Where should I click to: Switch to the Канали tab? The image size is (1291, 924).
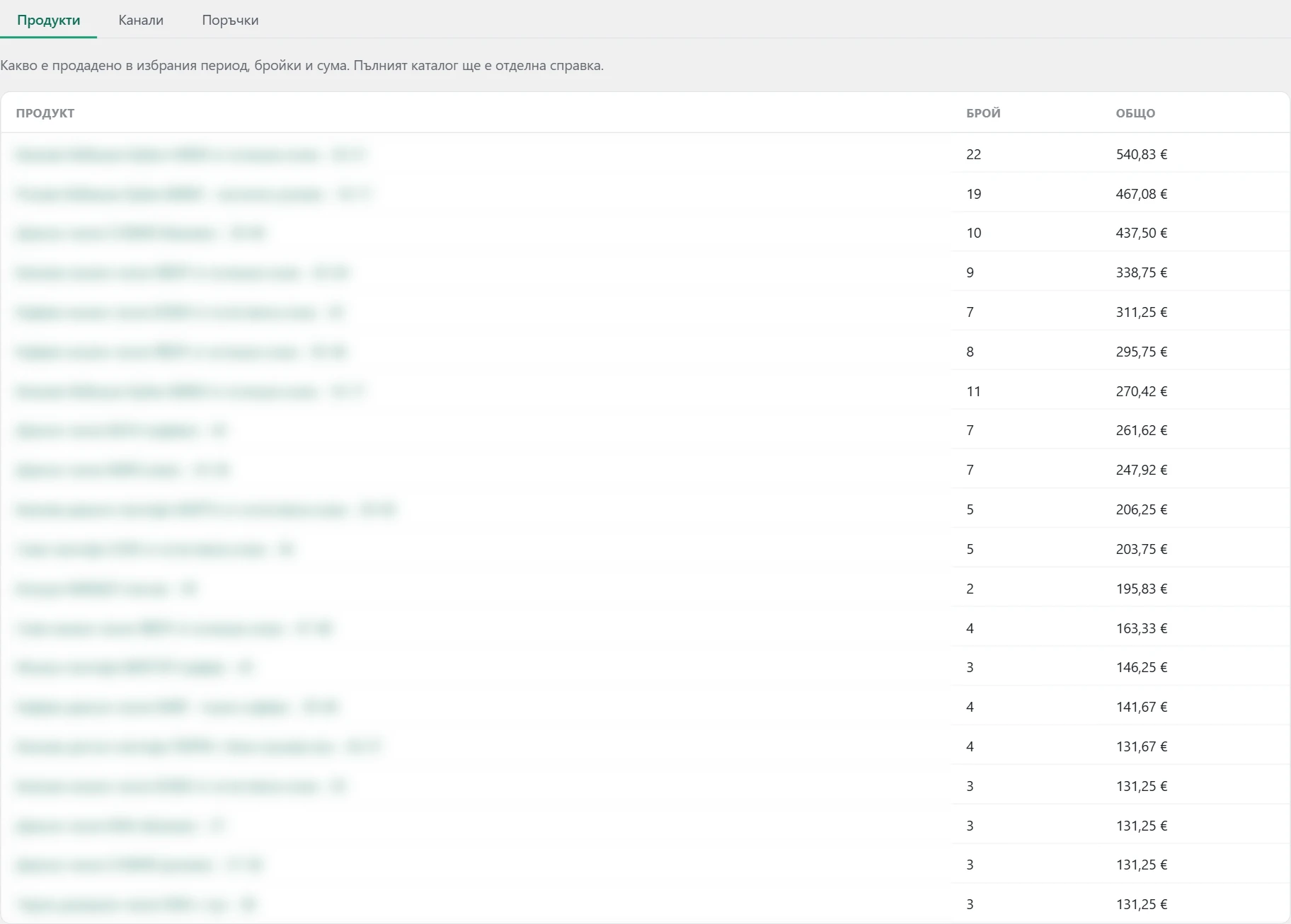coord(141,21)
